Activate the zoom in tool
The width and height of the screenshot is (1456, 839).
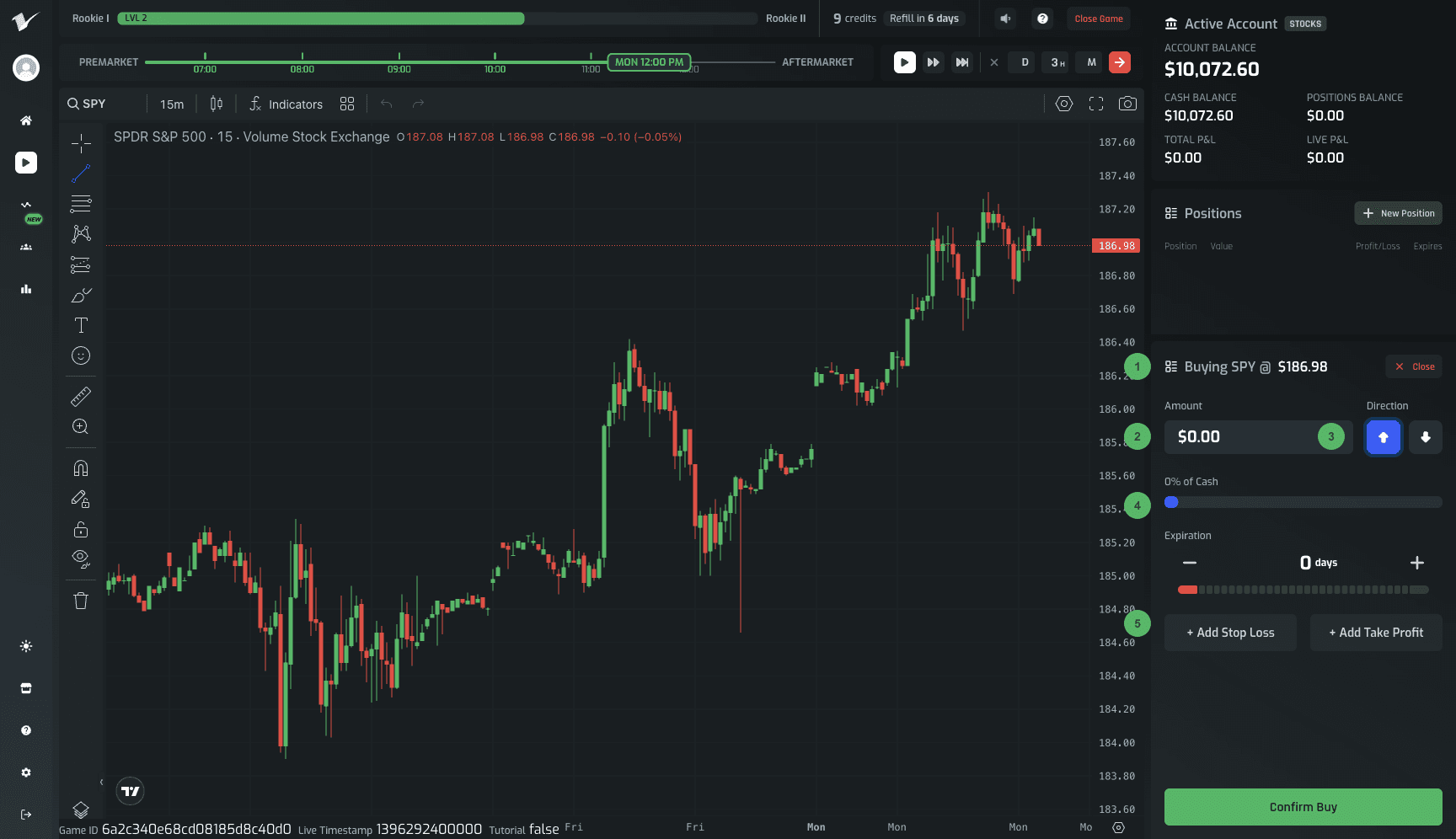81,426
